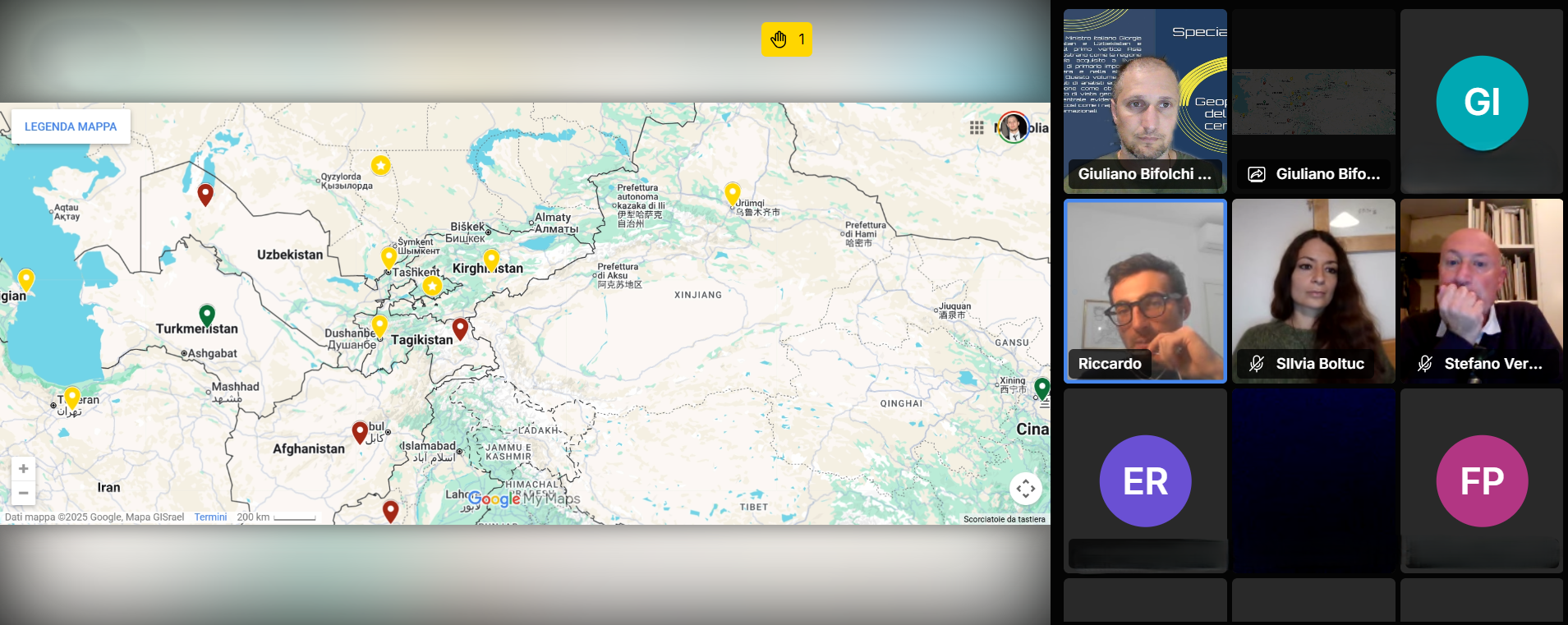Image resolution: width=1568 pixels, height=625 pixels.
Task: Click the Ashgabat city label
Action: coord(213,353)
